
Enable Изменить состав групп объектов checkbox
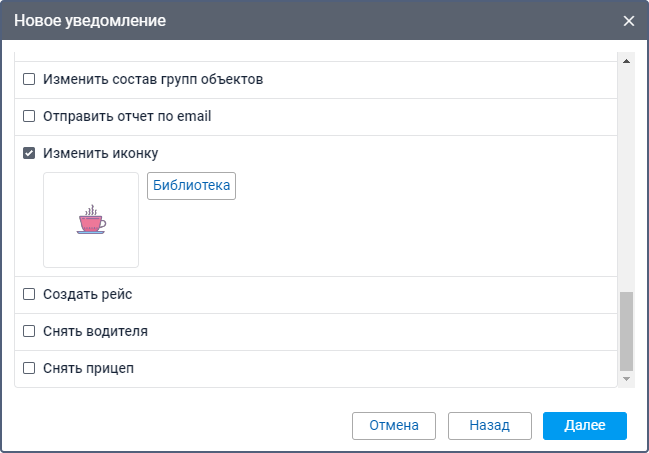pos(29,79)
